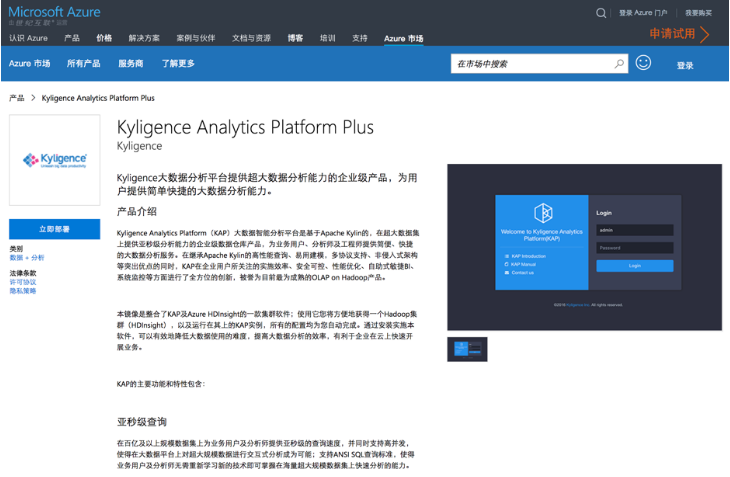Open 支持 in top navigation
The image size is (730, 477).
point(359,38)
